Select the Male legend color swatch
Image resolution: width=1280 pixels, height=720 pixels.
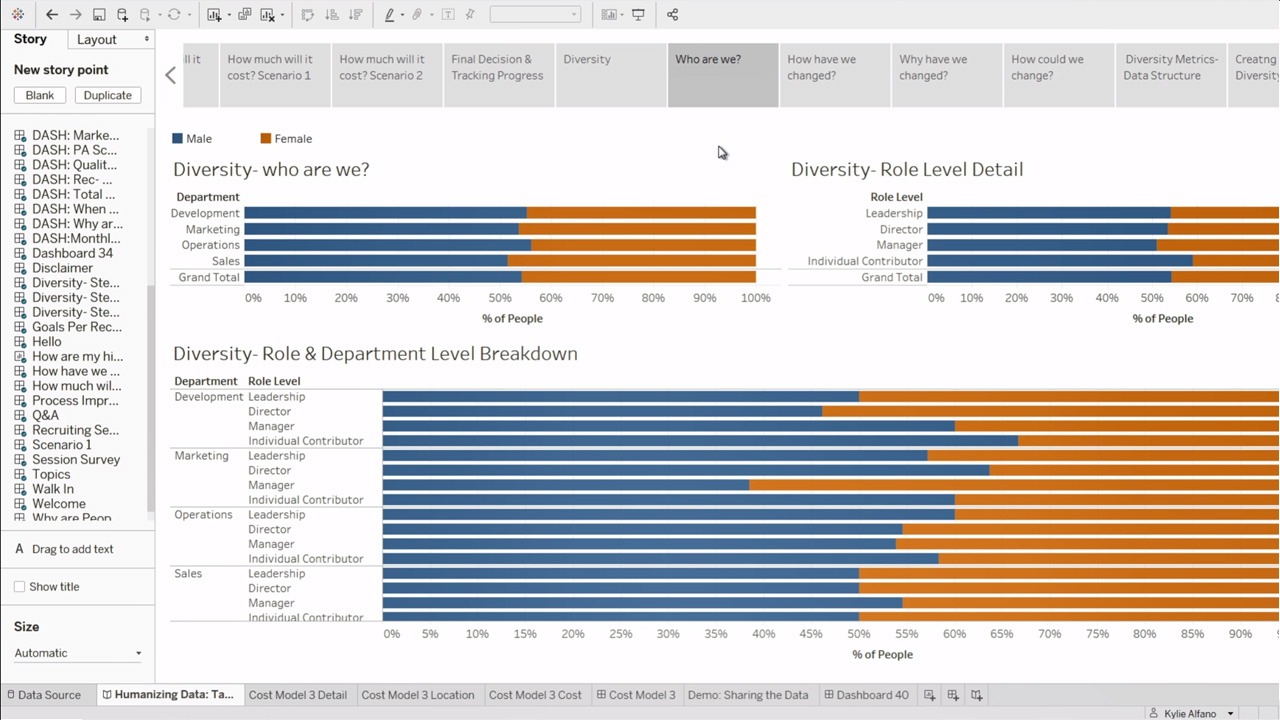pos(177,139)
